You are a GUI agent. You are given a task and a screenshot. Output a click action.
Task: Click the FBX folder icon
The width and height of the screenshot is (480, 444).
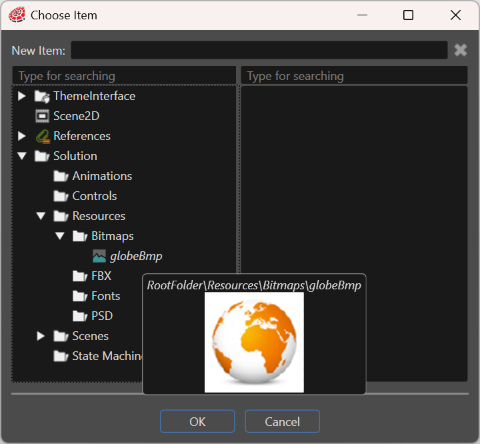tap(80, 276)
